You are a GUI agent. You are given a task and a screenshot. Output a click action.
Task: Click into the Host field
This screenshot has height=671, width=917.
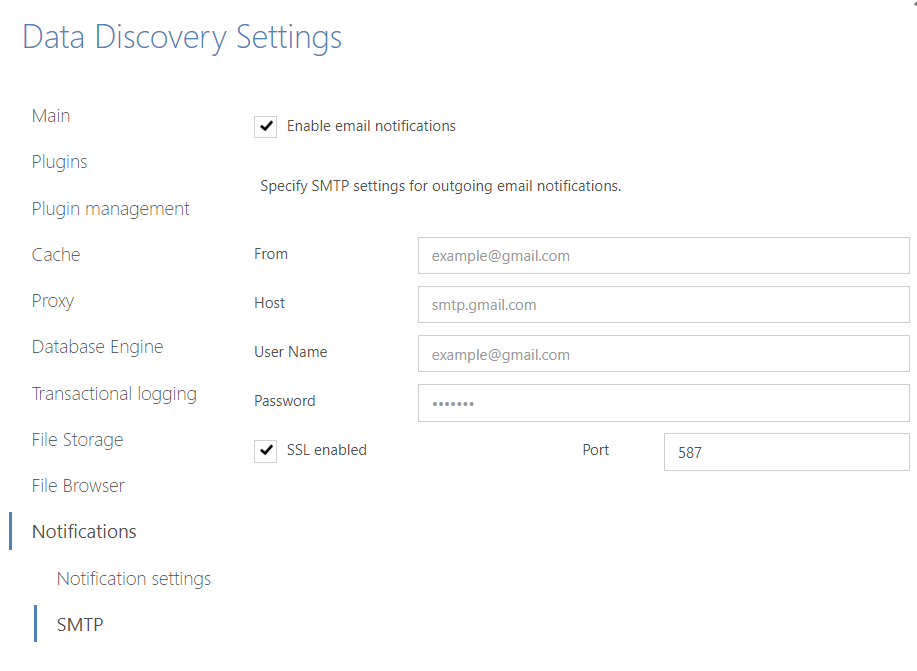[664, 305]
